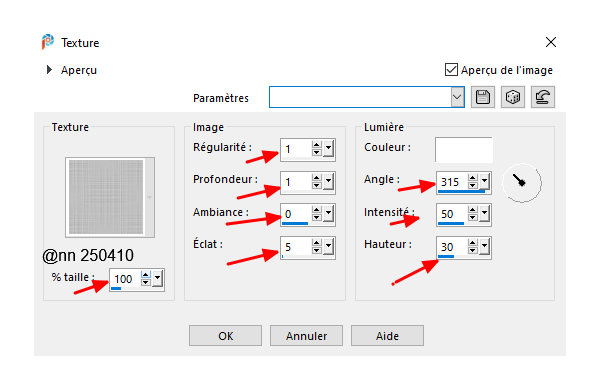Expand the Aperçu preview triangle

pyautogui.click(x=49, y=70)
